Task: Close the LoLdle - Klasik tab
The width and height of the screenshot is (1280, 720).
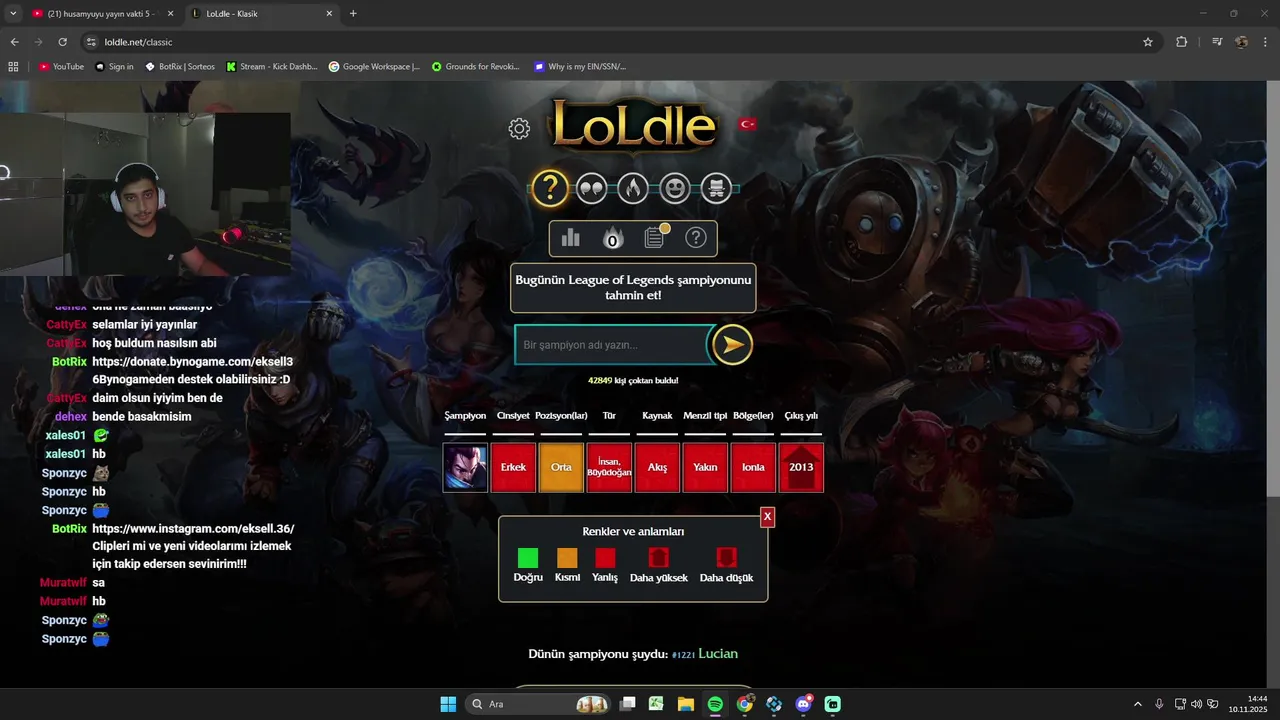Action: tap(329, 14)
